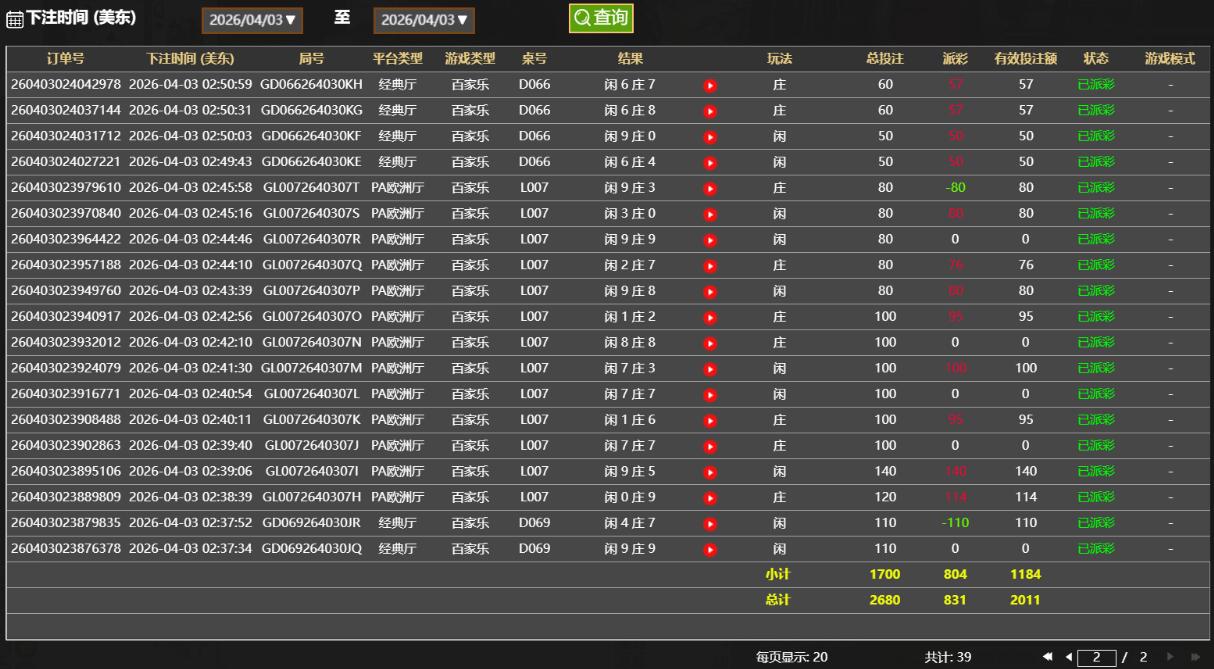Play replay for round GD066264030KH
Viewport: 1214px width, 669px height.
pos(710,85)
